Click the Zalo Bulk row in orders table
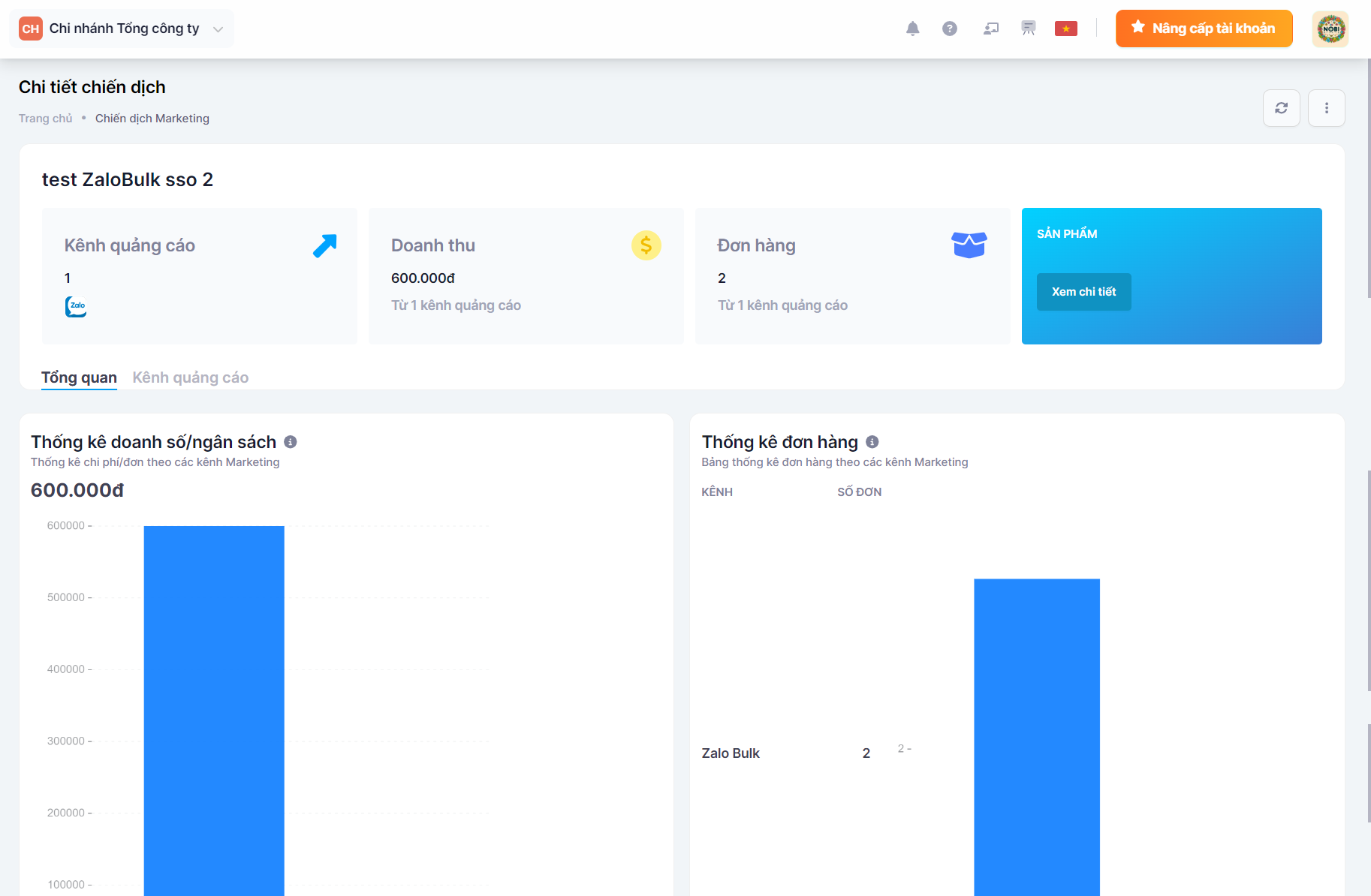This screenshot has width=1371, height=896. [x=731, y=753]
